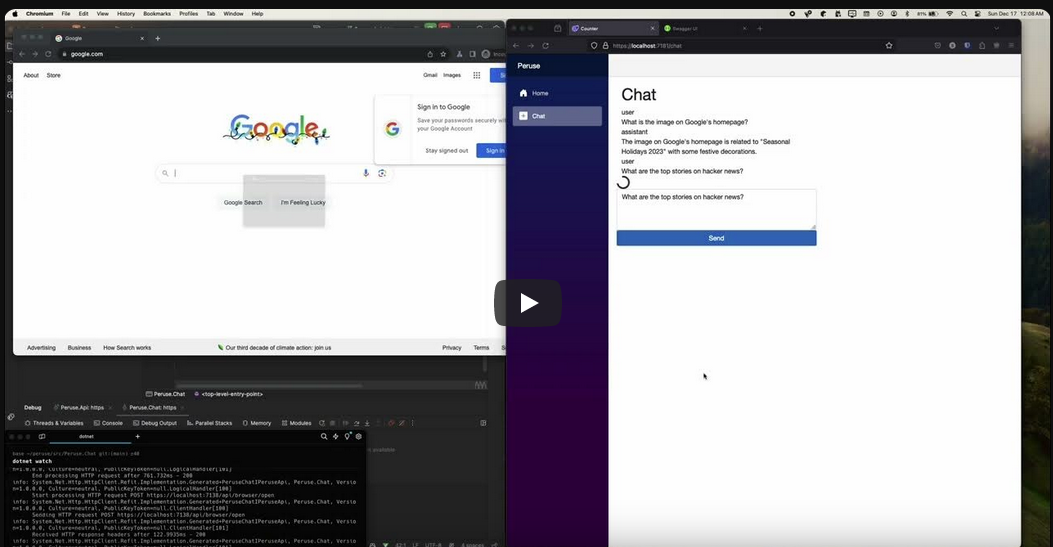1053x547 pixels.
Task: Open Threads & Variables debugger tab
Action: pyautogui.click(x=54, y=424)
